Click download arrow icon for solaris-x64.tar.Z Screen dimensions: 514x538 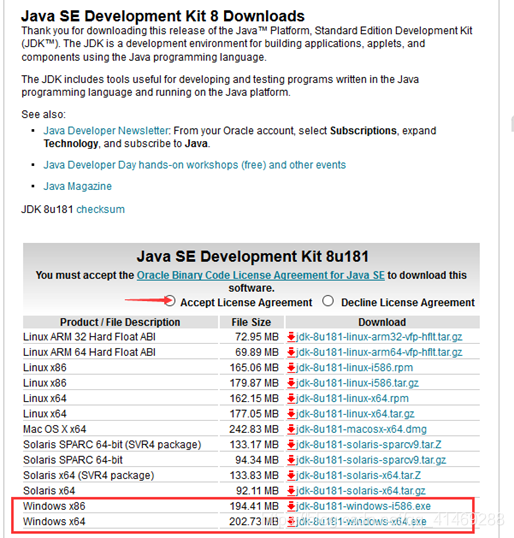pos(291,476)
